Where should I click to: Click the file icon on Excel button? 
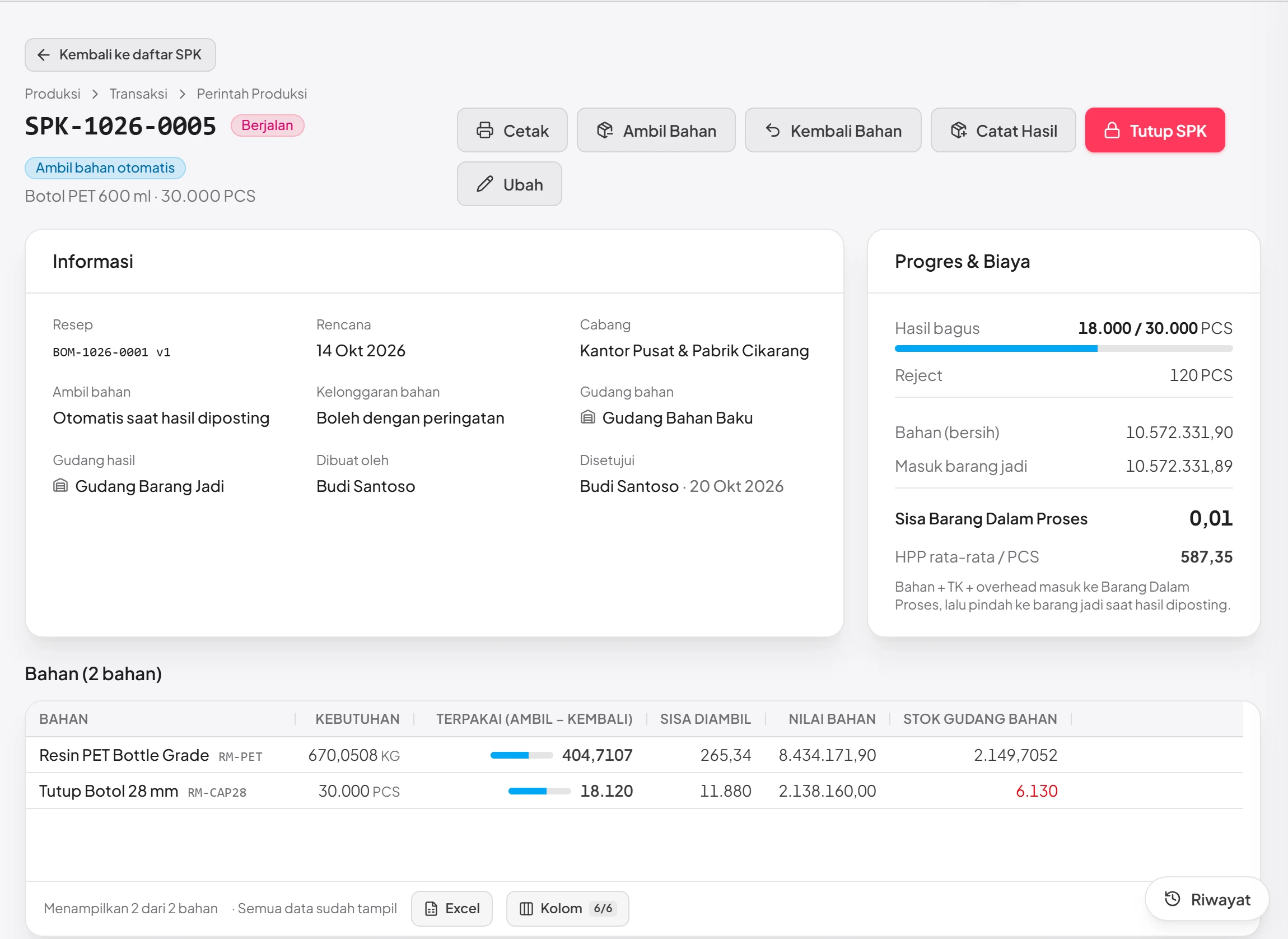click(431, 908)
